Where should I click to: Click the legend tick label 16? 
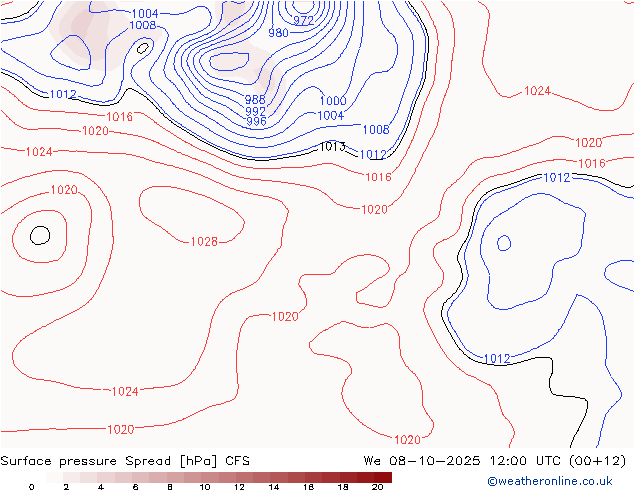(x=309, y=487)
